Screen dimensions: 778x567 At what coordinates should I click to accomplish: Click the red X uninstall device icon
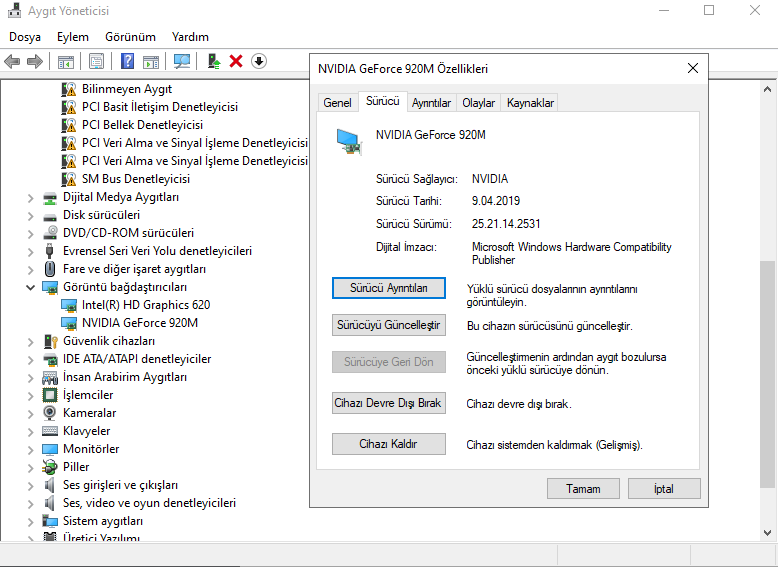click(236, 61)
